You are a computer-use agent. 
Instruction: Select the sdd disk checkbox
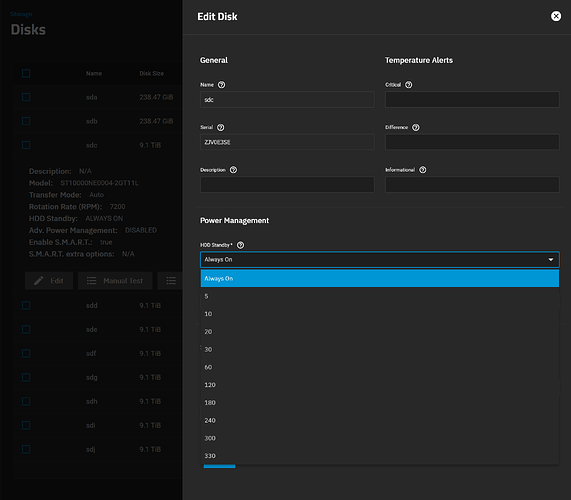[x=26, y=306]
